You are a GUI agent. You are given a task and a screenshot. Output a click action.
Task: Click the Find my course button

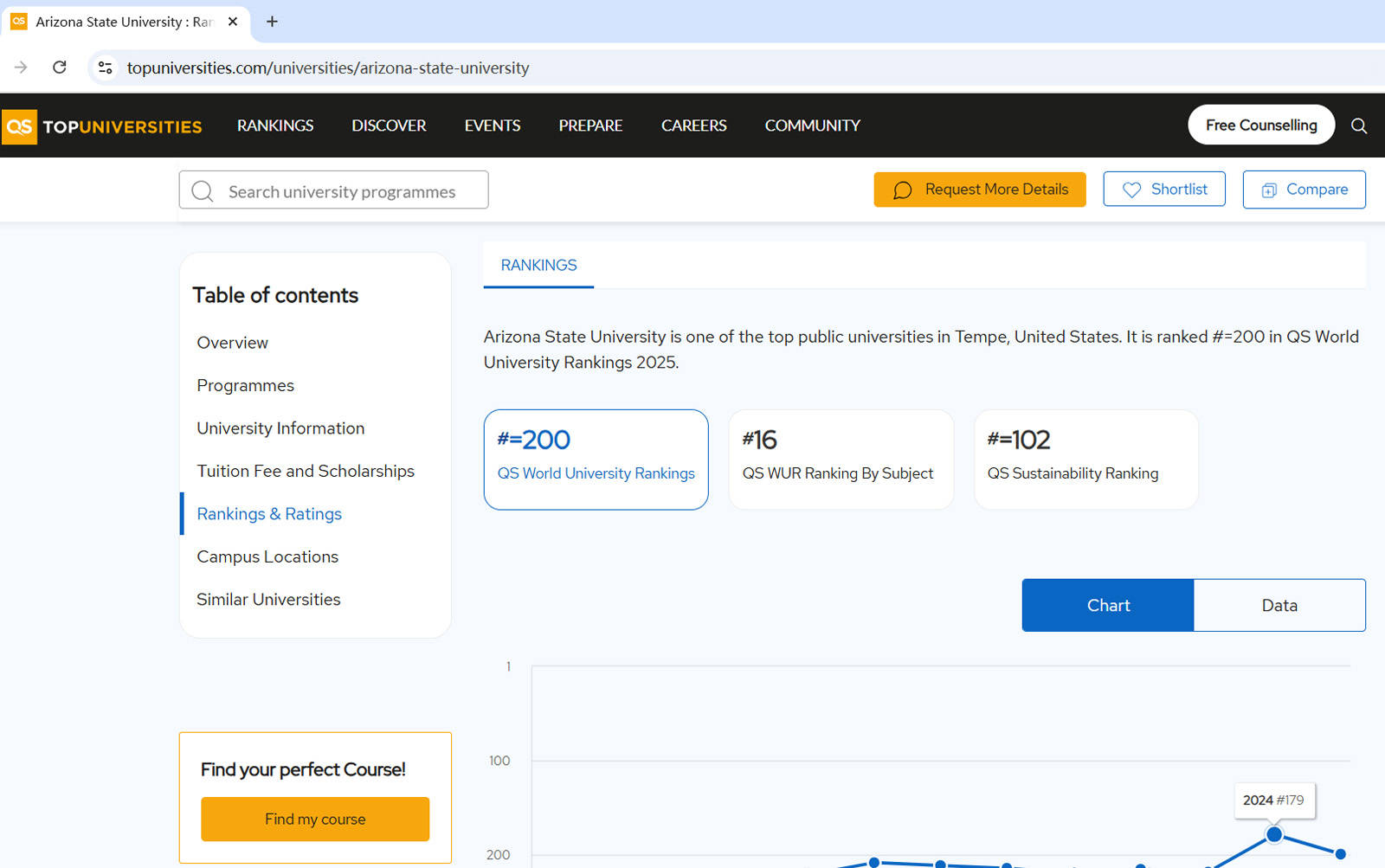(315, 819)
